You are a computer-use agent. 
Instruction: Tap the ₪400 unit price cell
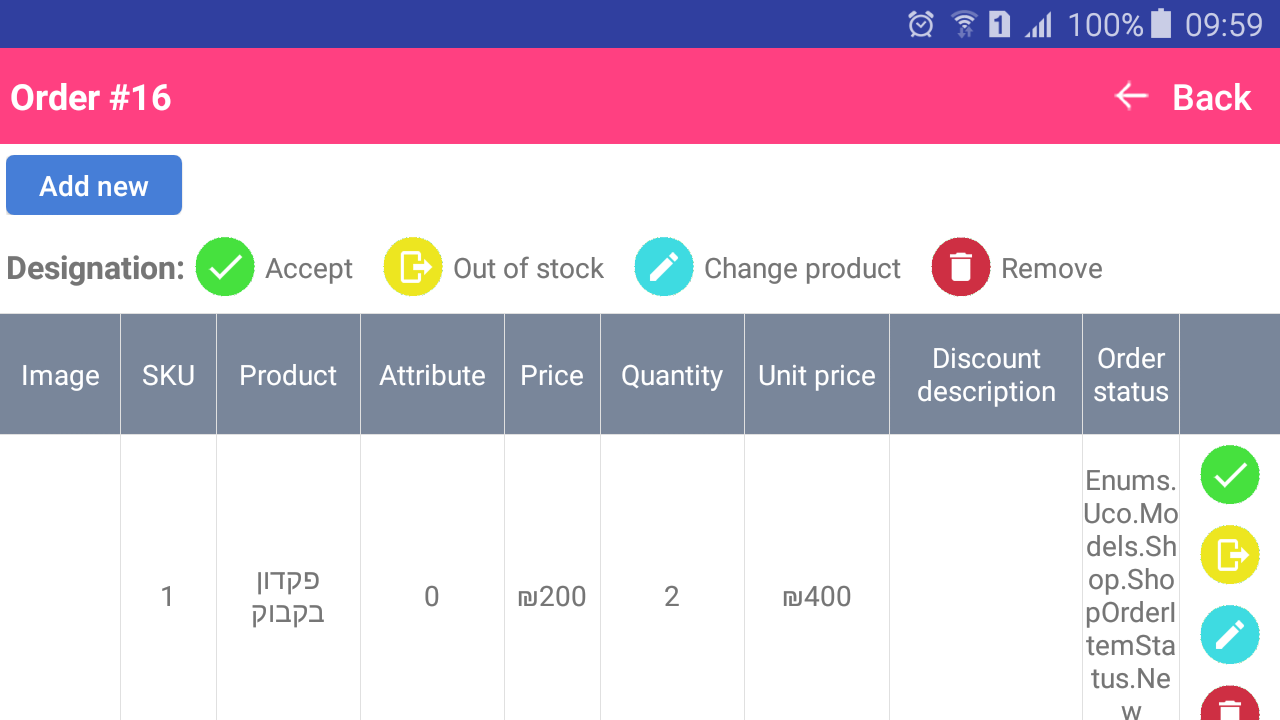pos(817,596)
